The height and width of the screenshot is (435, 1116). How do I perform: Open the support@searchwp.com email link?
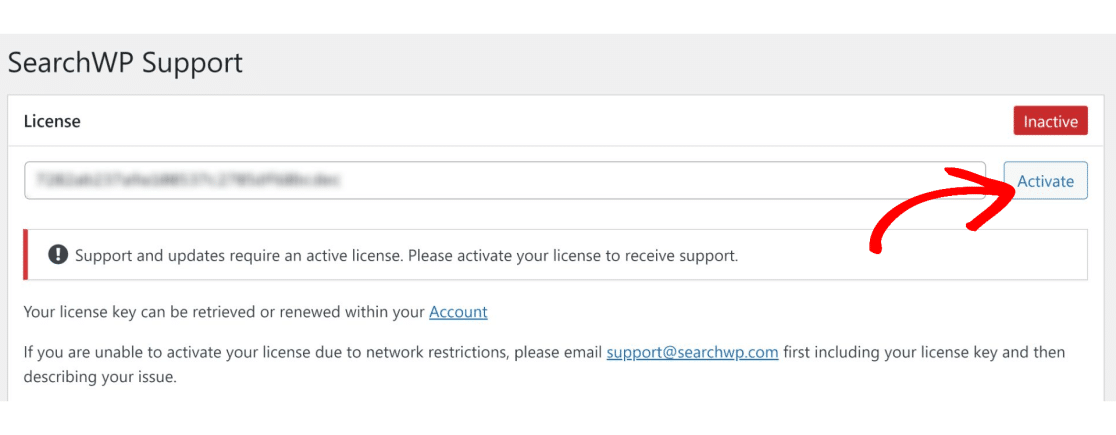tap(692, 352)
